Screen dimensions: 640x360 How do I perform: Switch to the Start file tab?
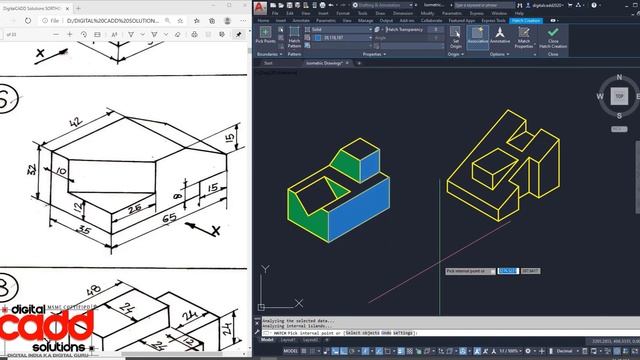click(268, 63)
